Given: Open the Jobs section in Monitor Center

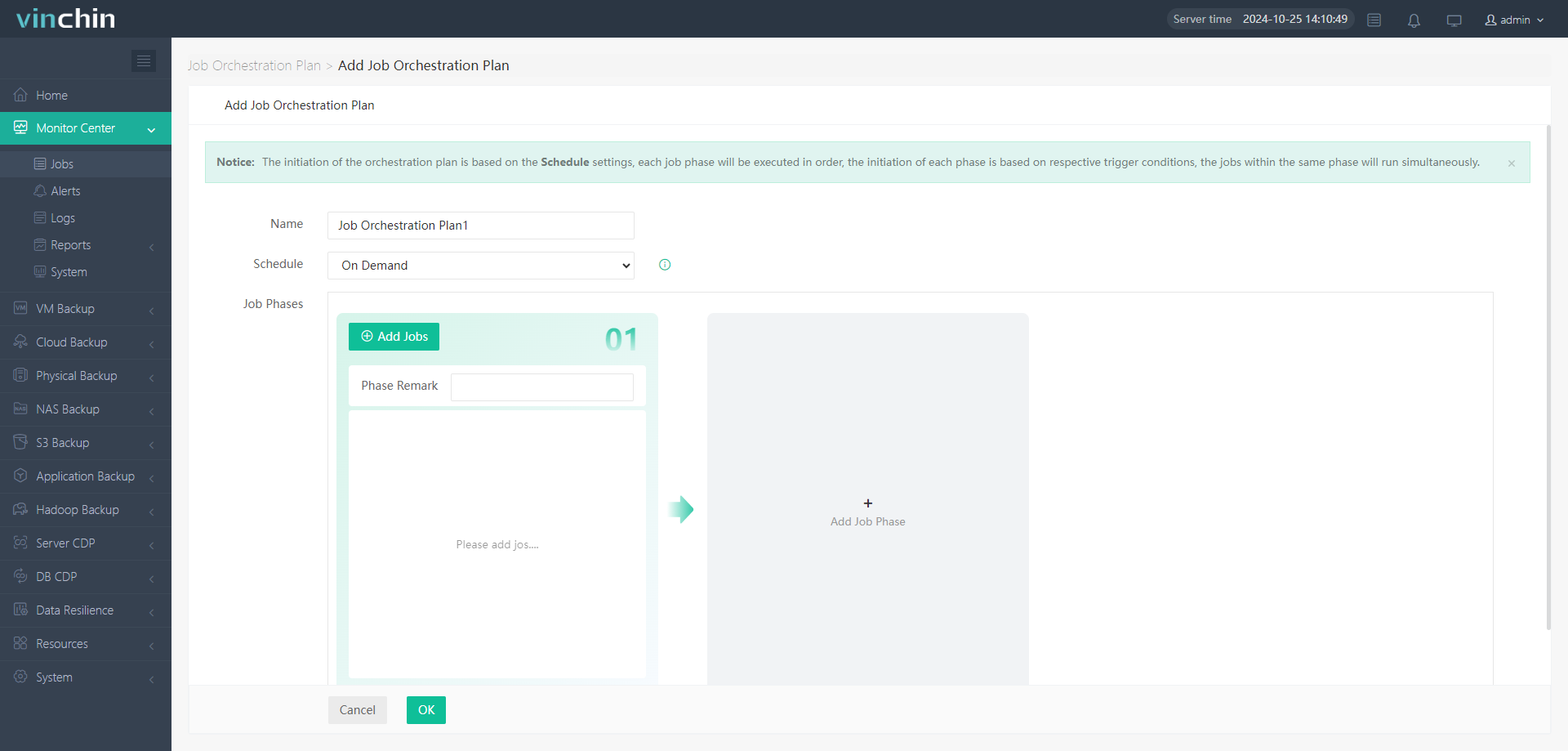Looking at the screenshot, I should [x=61, y=163].
